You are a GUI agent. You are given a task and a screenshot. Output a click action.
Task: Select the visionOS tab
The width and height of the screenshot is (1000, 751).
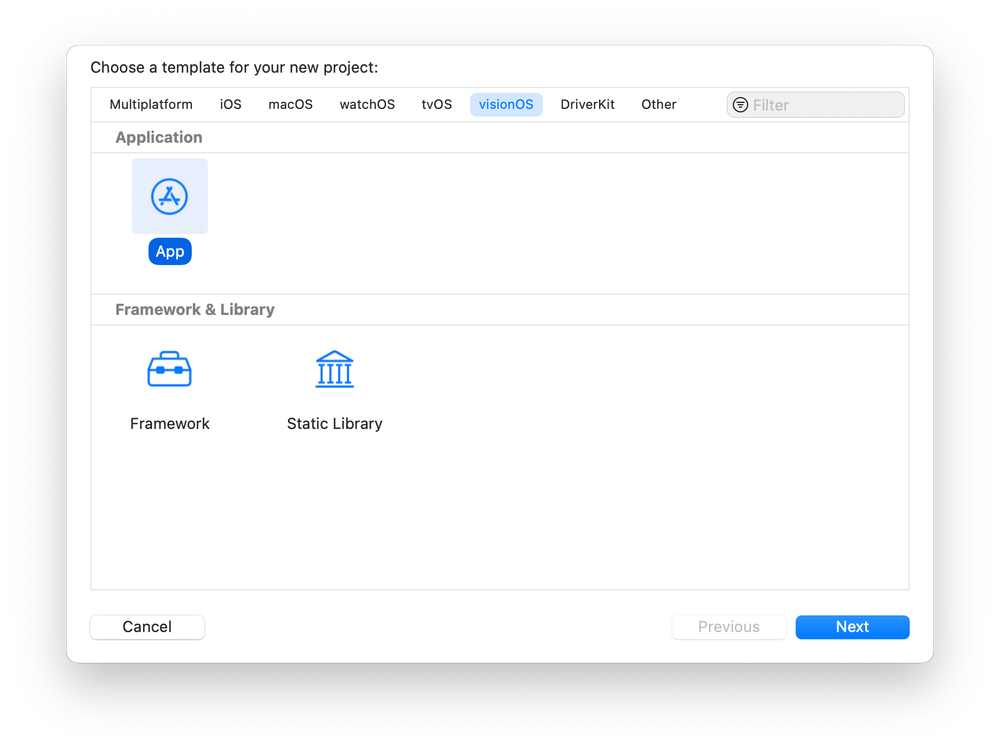click(506, 105)
